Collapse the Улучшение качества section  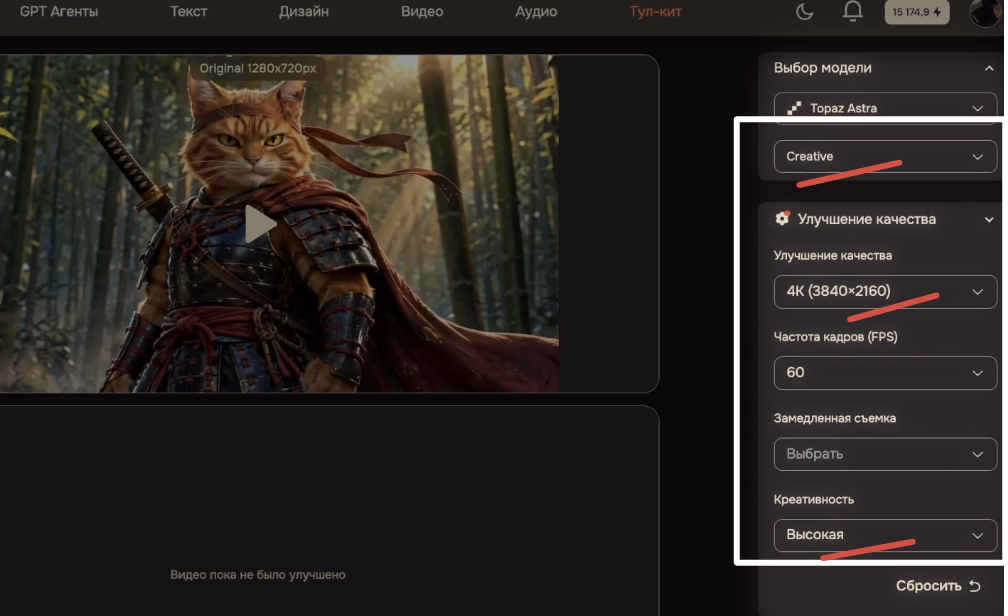[989, 219]
